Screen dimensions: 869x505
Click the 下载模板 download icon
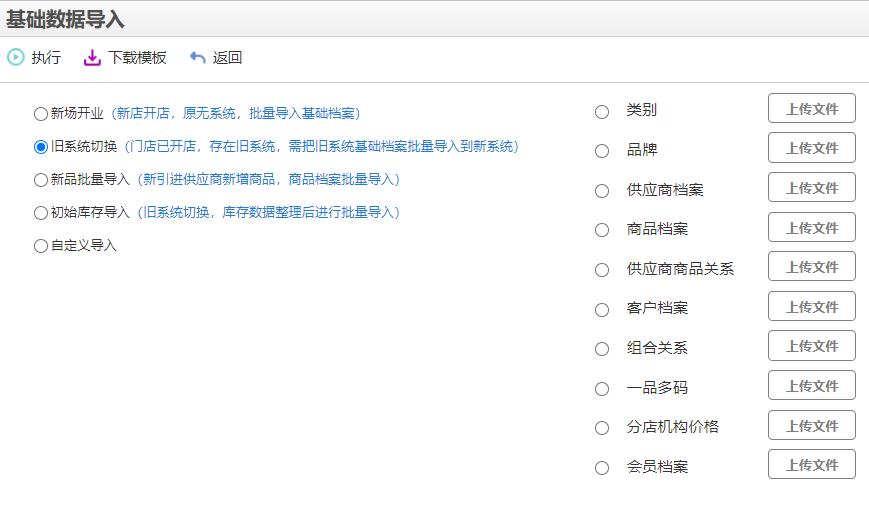pyautogui.click(x=92, y=57)
